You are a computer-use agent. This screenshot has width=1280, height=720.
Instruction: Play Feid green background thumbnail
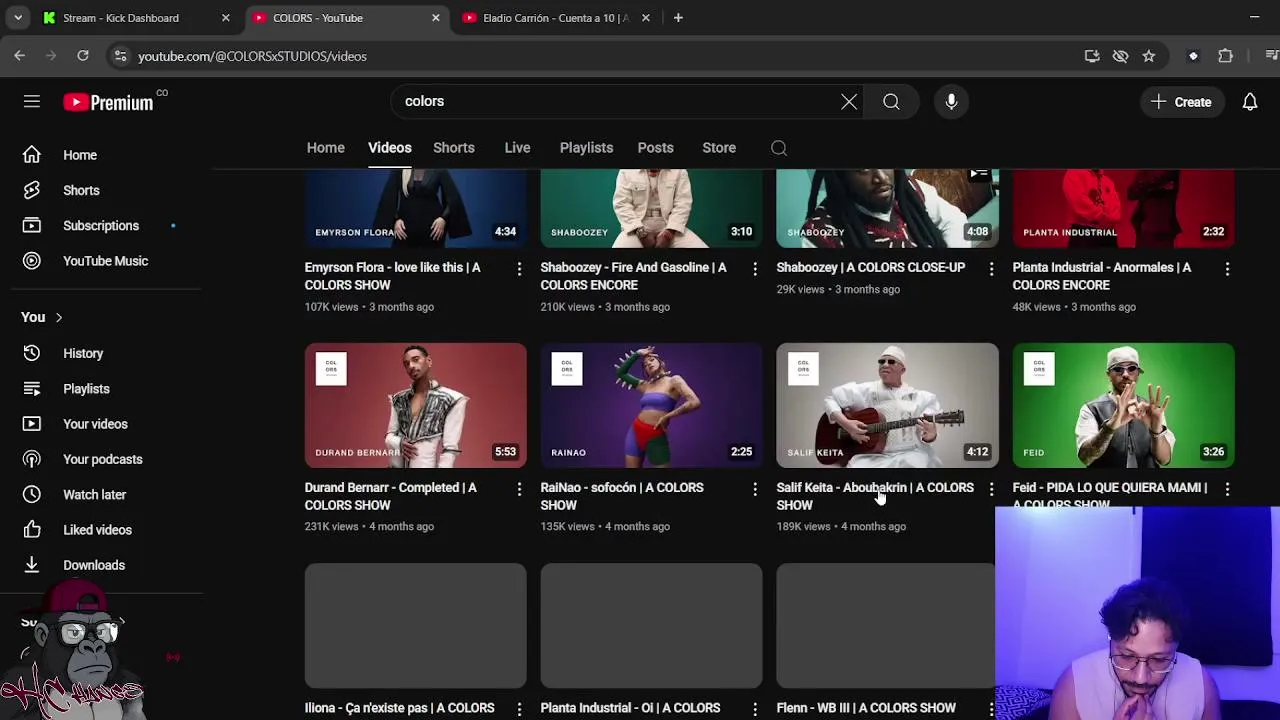tap(1124, 405)
